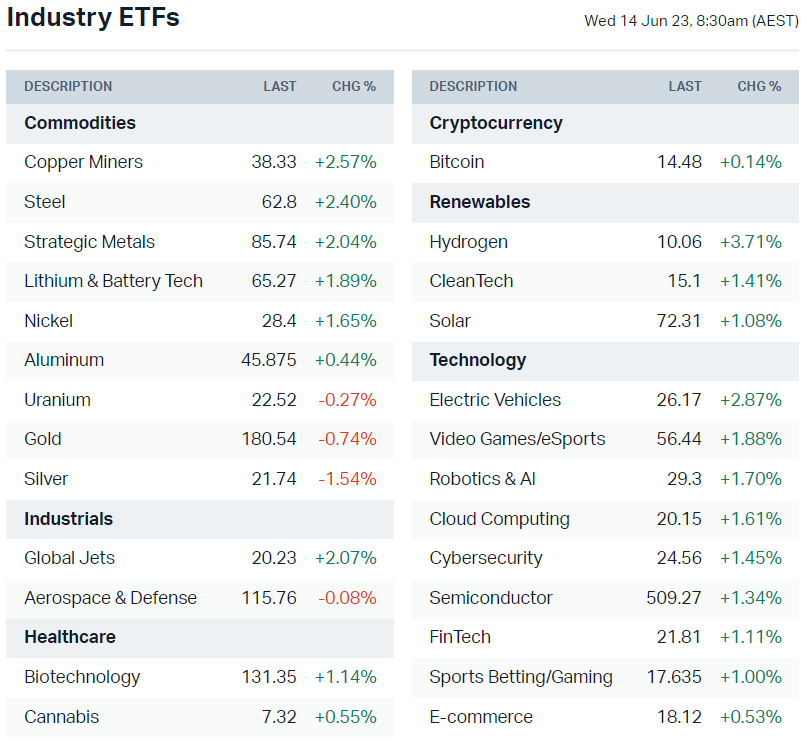Open the Uranium ETF listing
This screenshot has height=741, width=807.
click(57, 400)
